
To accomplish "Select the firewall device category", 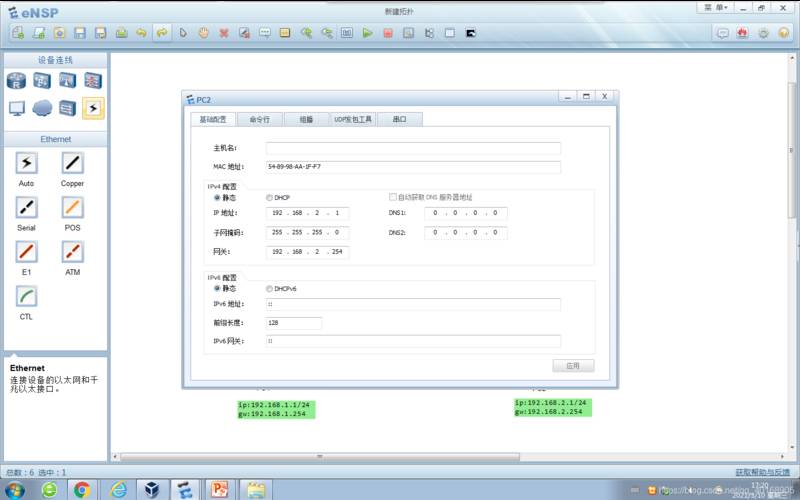I will point(93,81).
